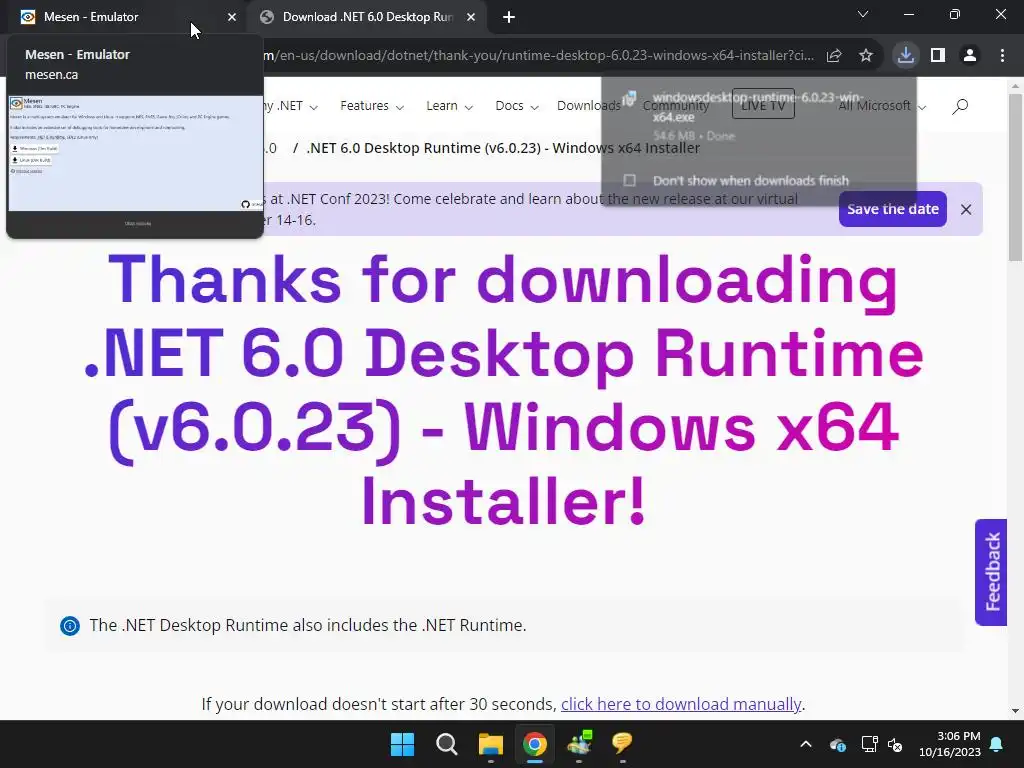Open File Explorer from the taskbar
Image resolution: width=1024 pixels, height=768 pixels.
pyautogui.click(x=490, y=744)
